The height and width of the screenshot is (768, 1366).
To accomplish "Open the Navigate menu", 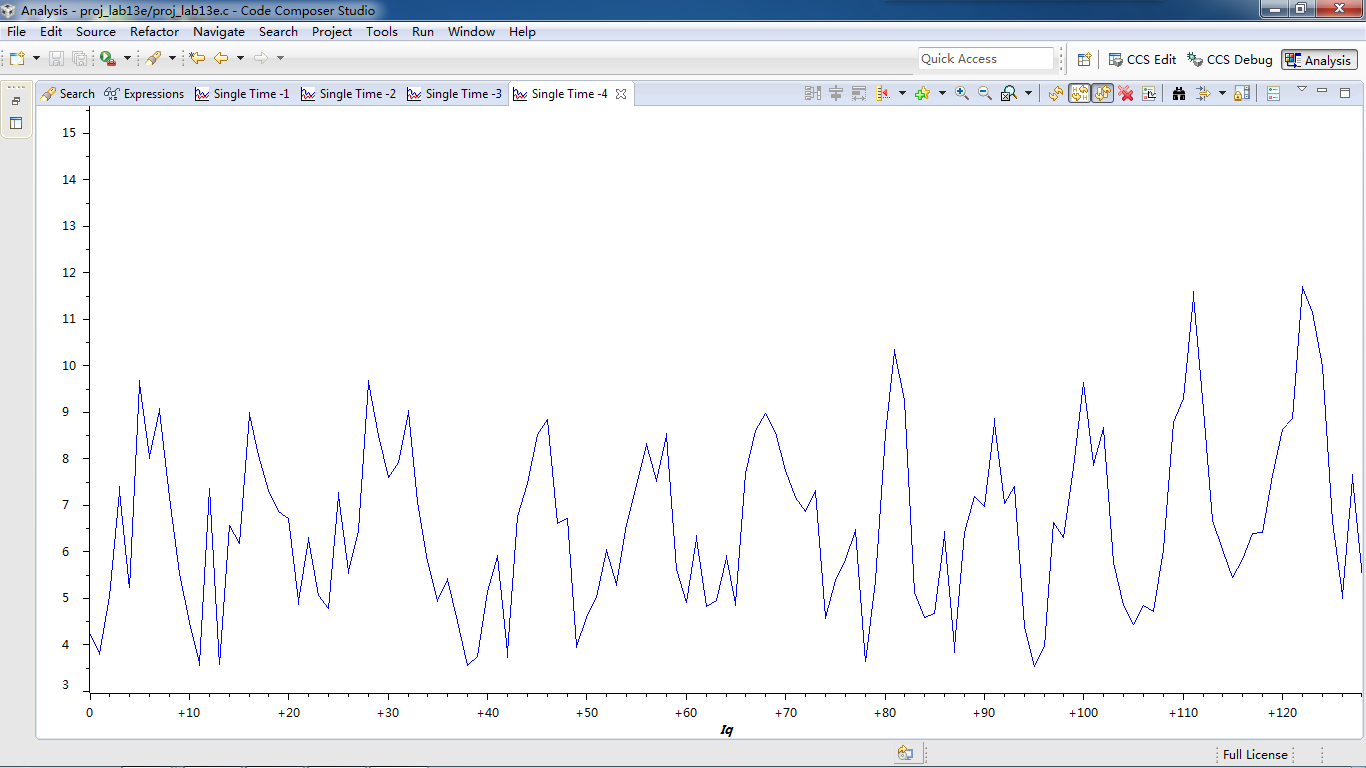I will [219, 31].
